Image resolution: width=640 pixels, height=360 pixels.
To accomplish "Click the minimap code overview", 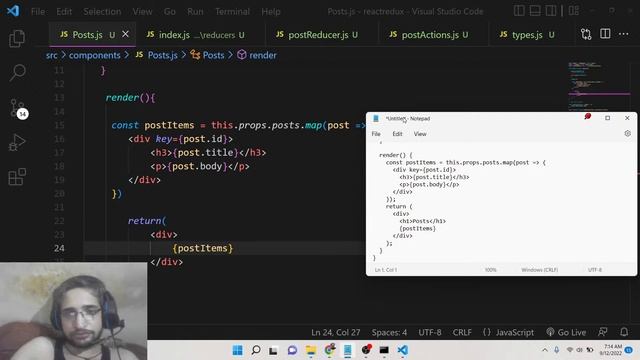I will [599, 87].
